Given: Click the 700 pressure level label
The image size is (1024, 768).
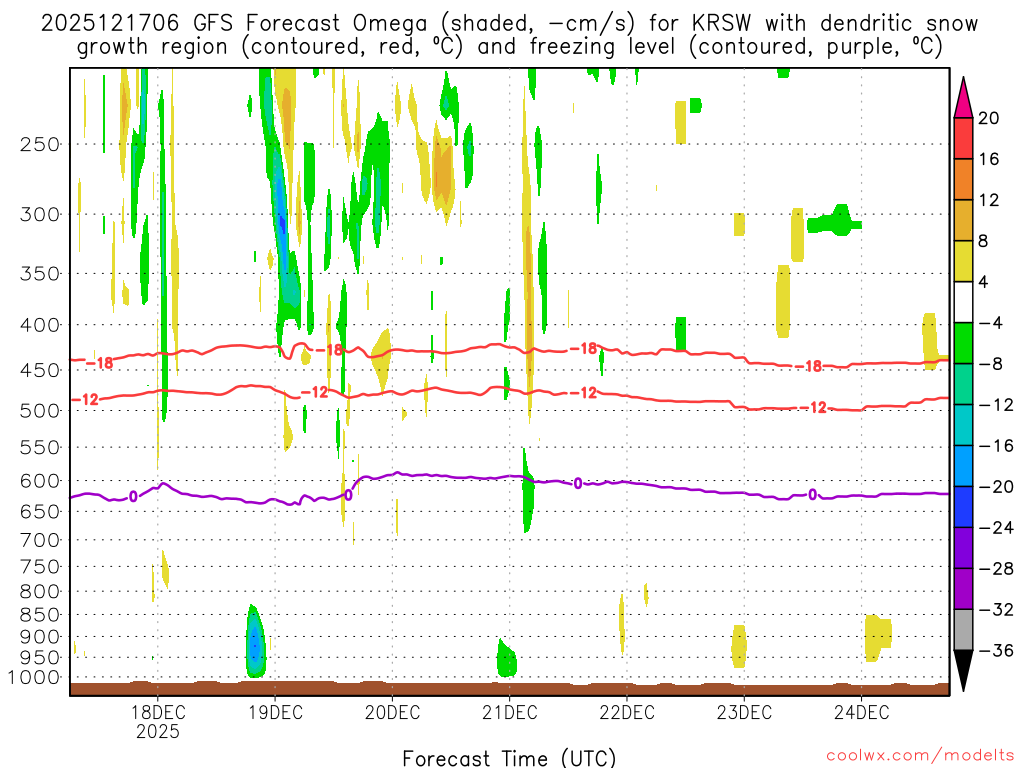Looking at the screenshot, I should coord(40,540).
